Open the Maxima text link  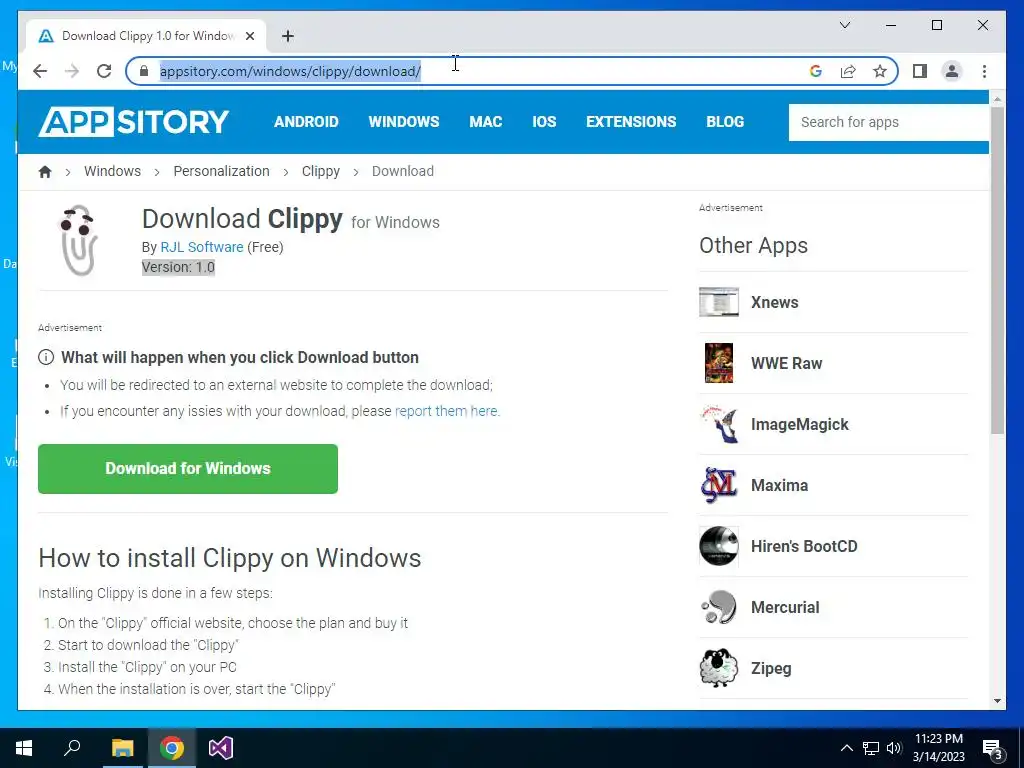pyautogui.click(x=779, y=485)
